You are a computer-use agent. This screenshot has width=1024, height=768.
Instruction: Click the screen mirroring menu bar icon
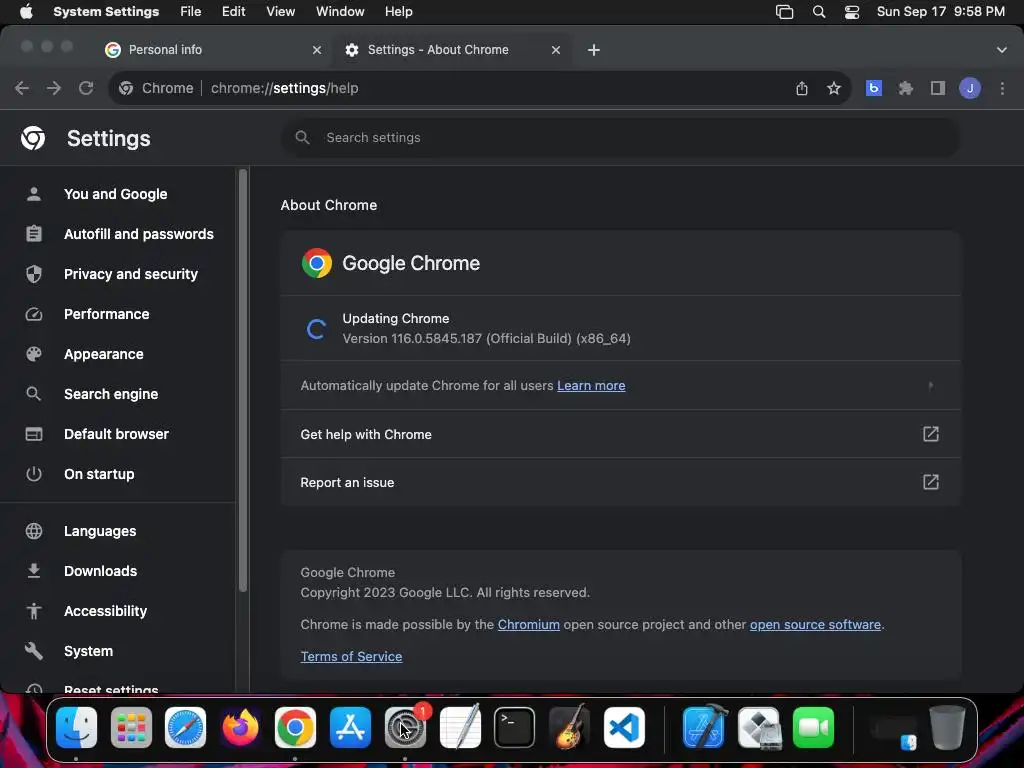click(x=784, y=12)
